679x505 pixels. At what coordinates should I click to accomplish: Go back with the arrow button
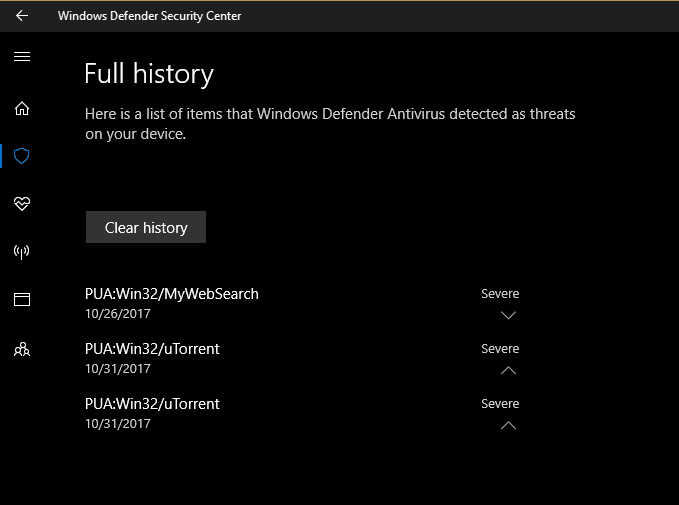(22, 16)
